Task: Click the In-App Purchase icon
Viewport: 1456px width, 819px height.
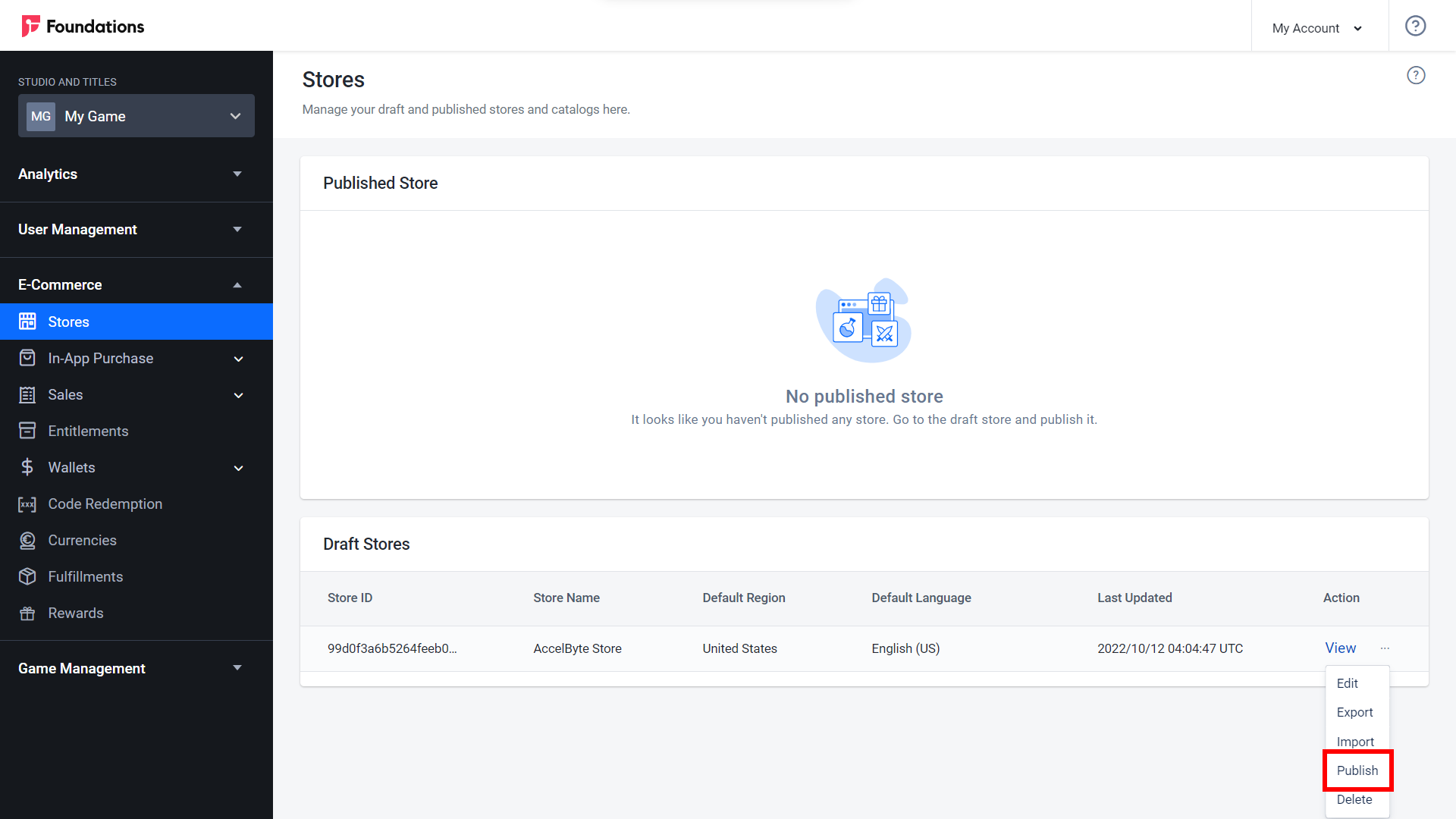Action: (28, 358)
